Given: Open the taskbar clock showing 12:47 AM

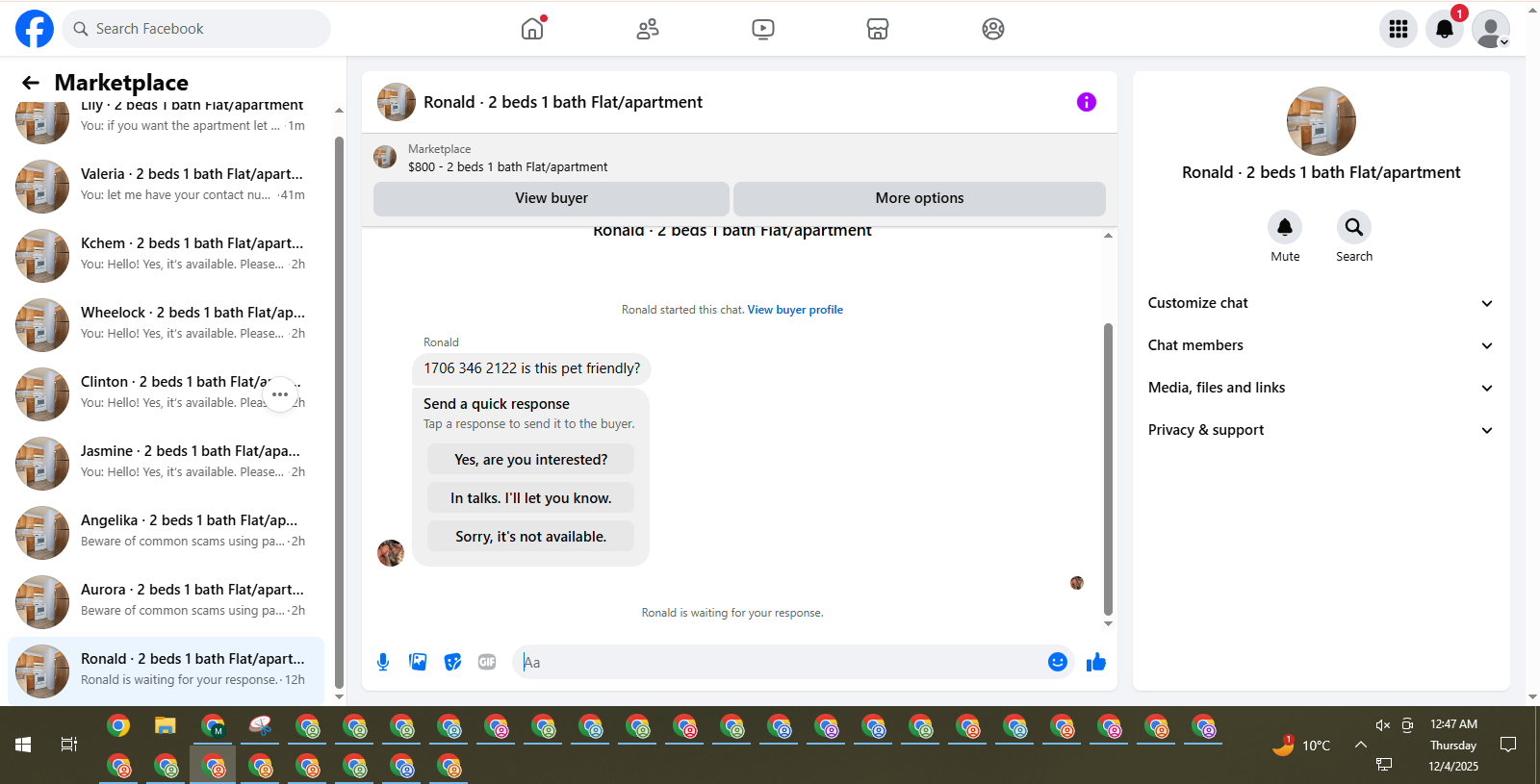Looking at the screenshot, I should click(1453, 745).
